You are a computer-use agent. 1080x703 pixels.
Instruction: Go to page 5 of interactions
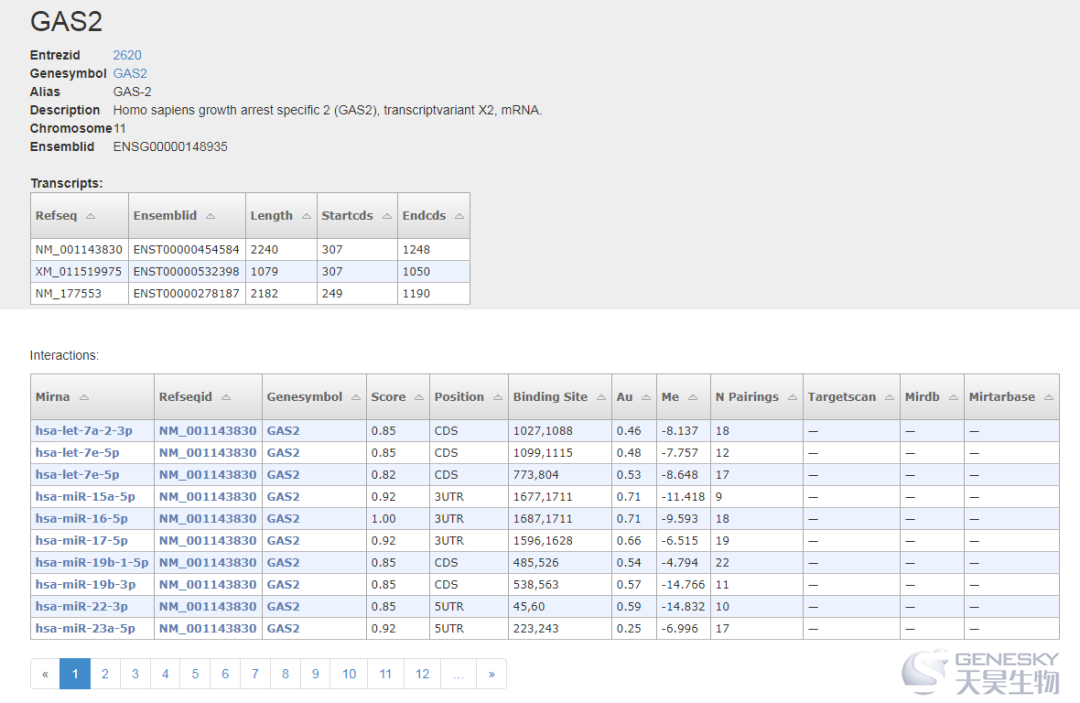[x=195, y=674]
